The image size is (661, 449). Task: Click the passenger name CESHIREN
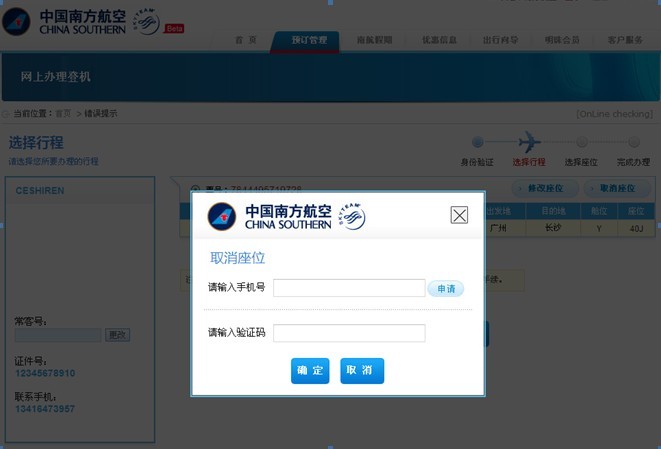[x=40, y=191]
